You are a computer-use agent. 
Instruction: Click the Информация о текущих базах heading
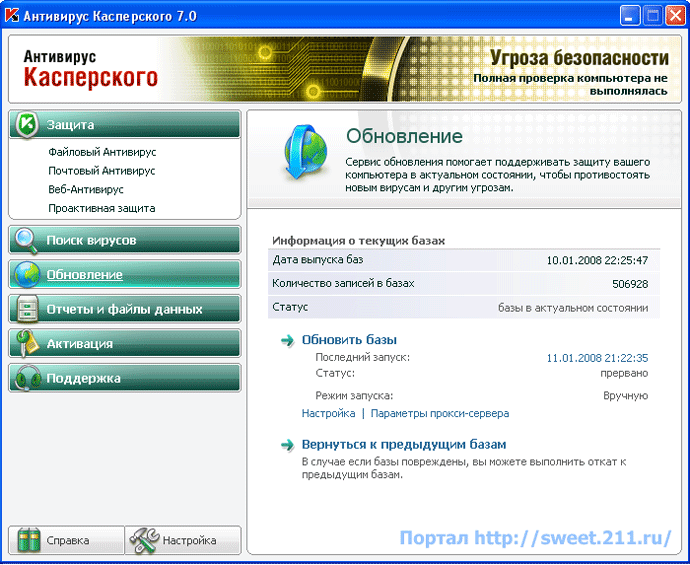click(x=358, y=241)
